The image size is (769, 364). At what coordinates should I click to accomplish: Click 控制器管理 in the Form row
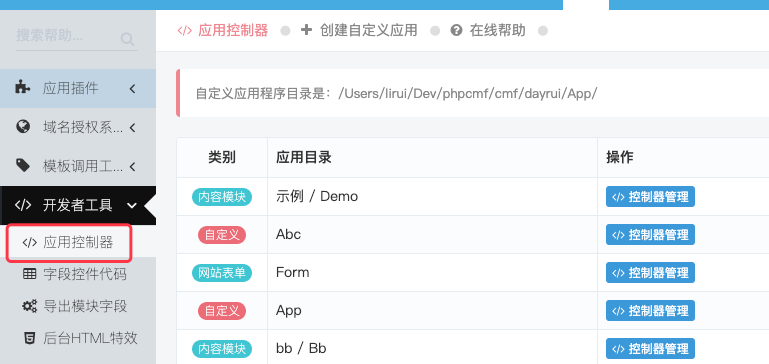650,273
